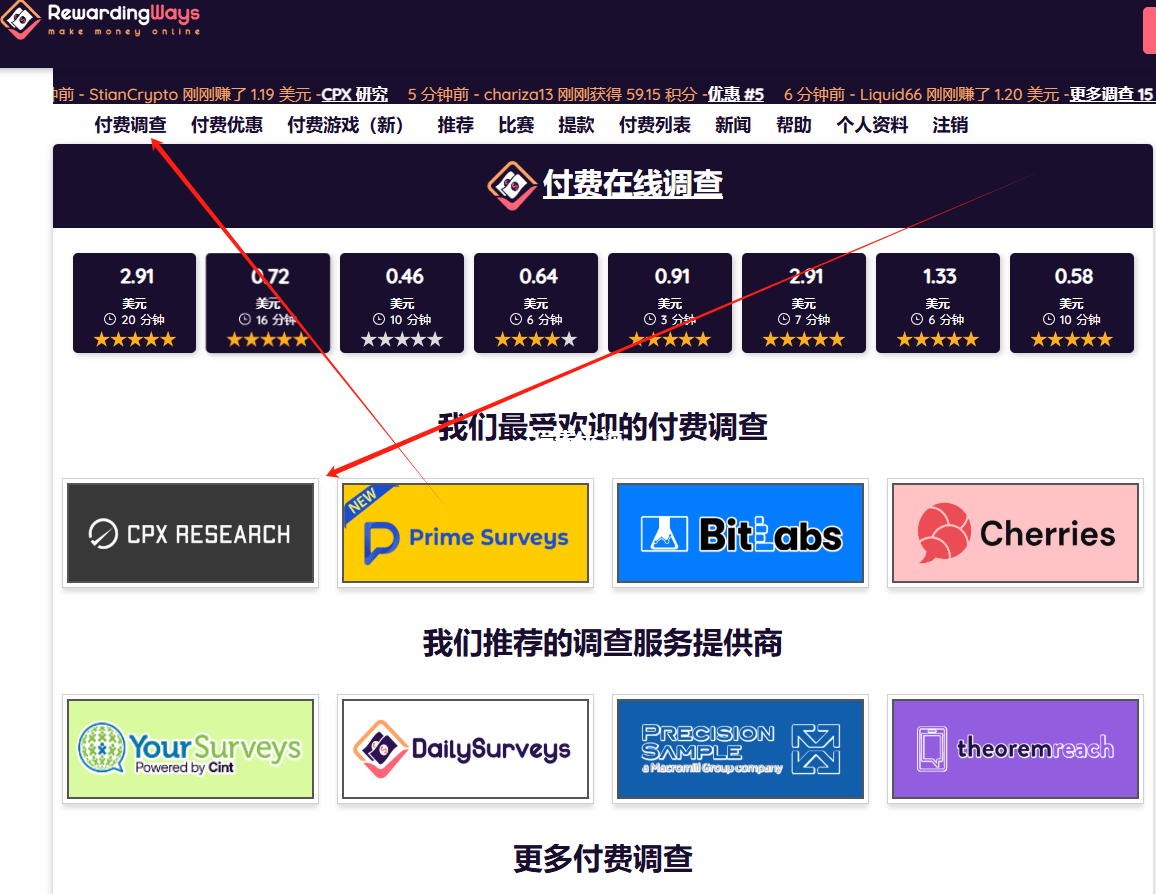Open the 新闻 menu item
The image size is (1156, 894).
pyautogui.click(x=733, y=125)
